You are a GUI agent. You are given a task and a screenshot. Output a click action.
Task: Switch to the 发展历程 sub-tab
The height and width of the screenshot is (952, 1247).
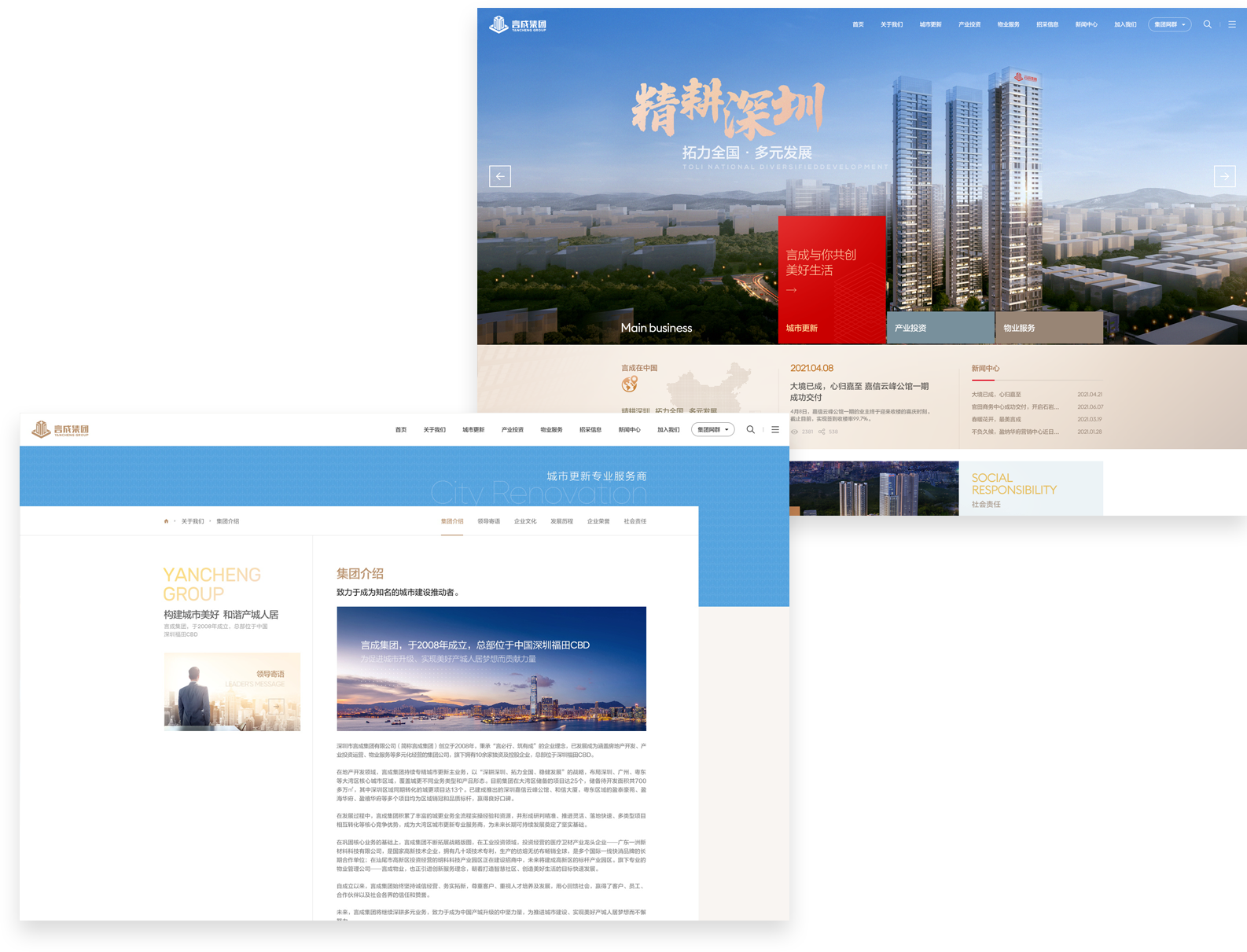click(x=561, y=521)
